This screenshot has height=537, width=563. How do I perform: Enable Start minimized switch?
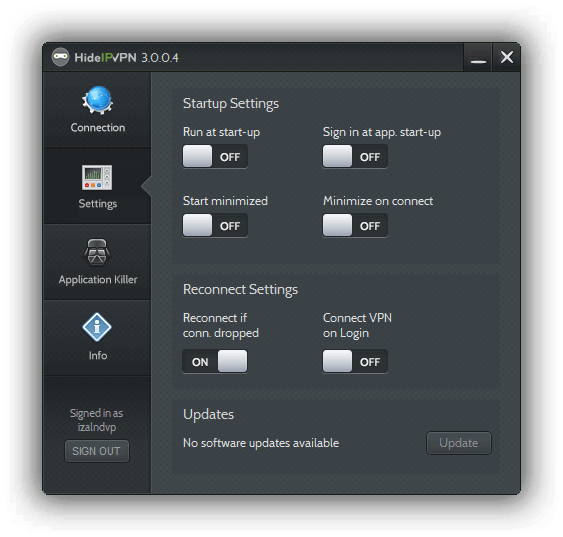tap(215, 225)
